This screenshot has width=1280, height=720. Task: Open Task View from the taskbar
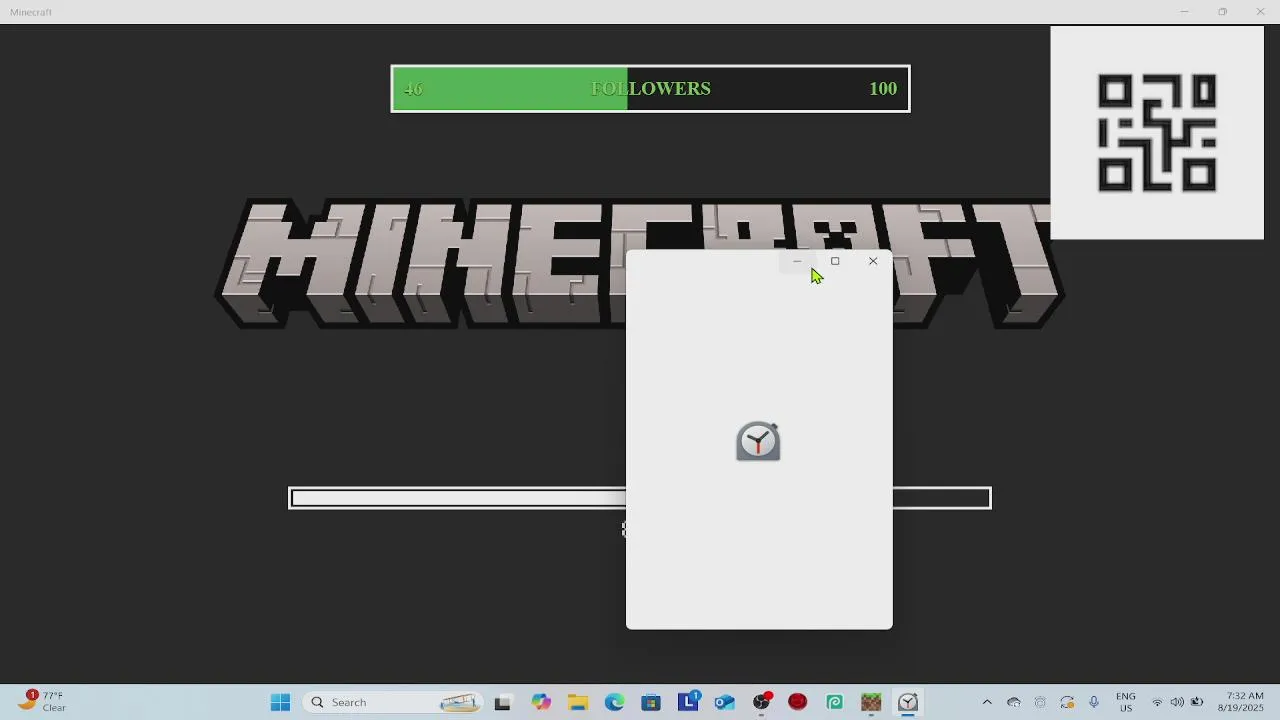click(x=503, y=702)
